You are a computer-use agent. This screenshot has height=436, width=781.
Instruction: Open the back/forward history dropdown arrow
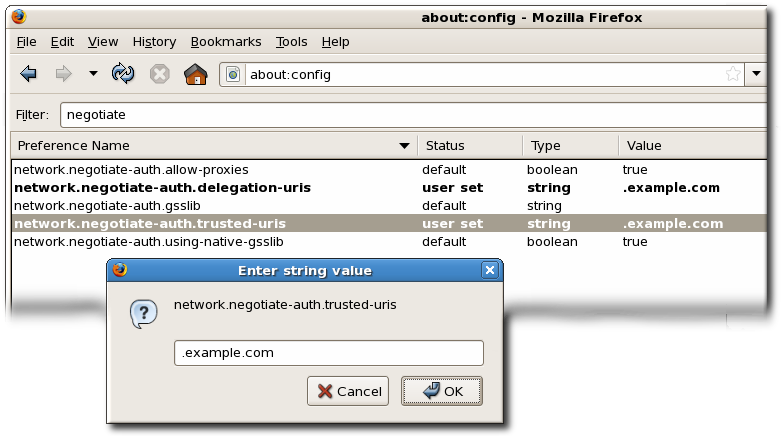(x=93, y=74)
